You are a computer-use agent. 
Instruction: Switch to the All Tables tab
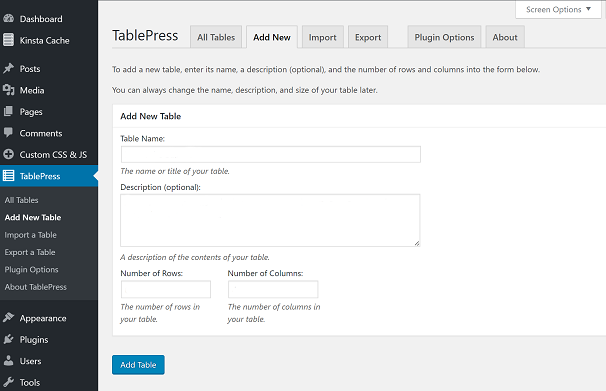216,37
